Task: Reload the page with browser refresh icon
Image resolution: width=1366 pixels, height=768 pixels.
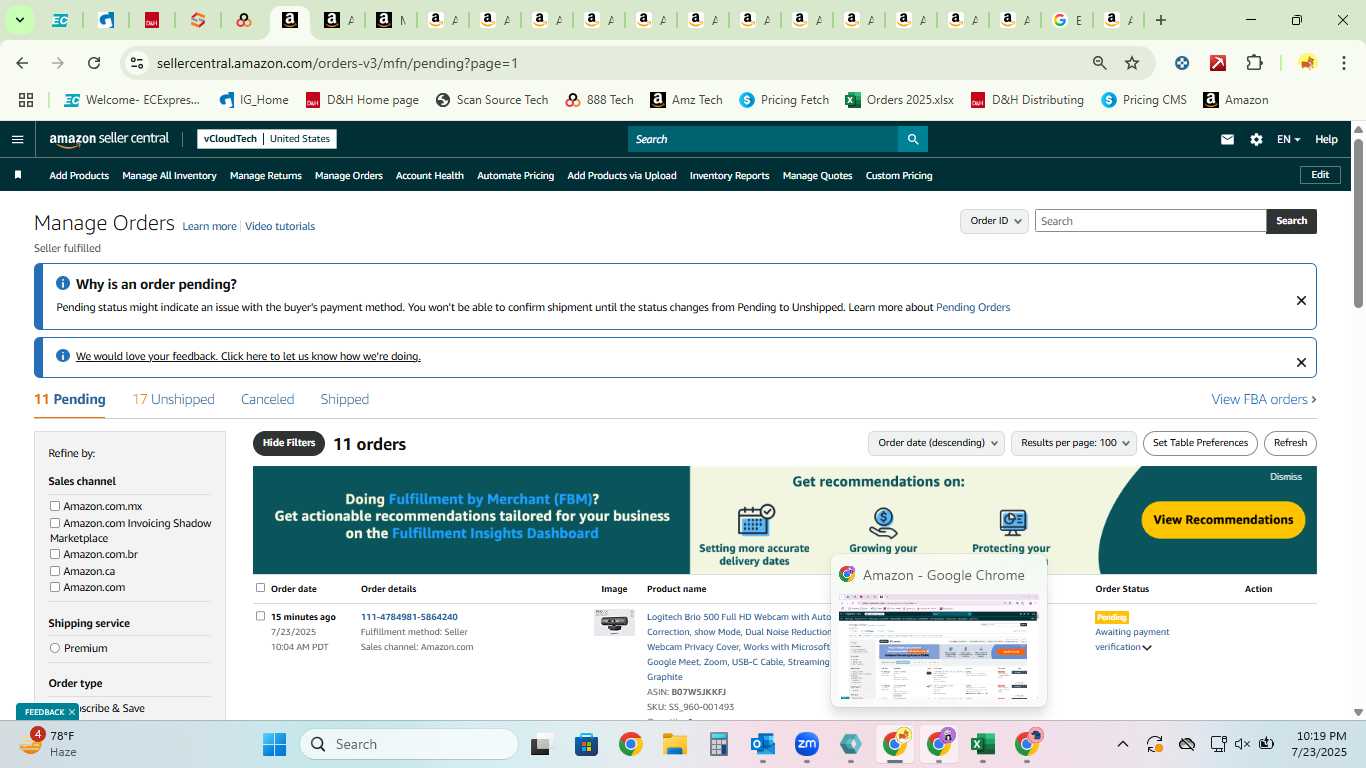Action: 94,63
